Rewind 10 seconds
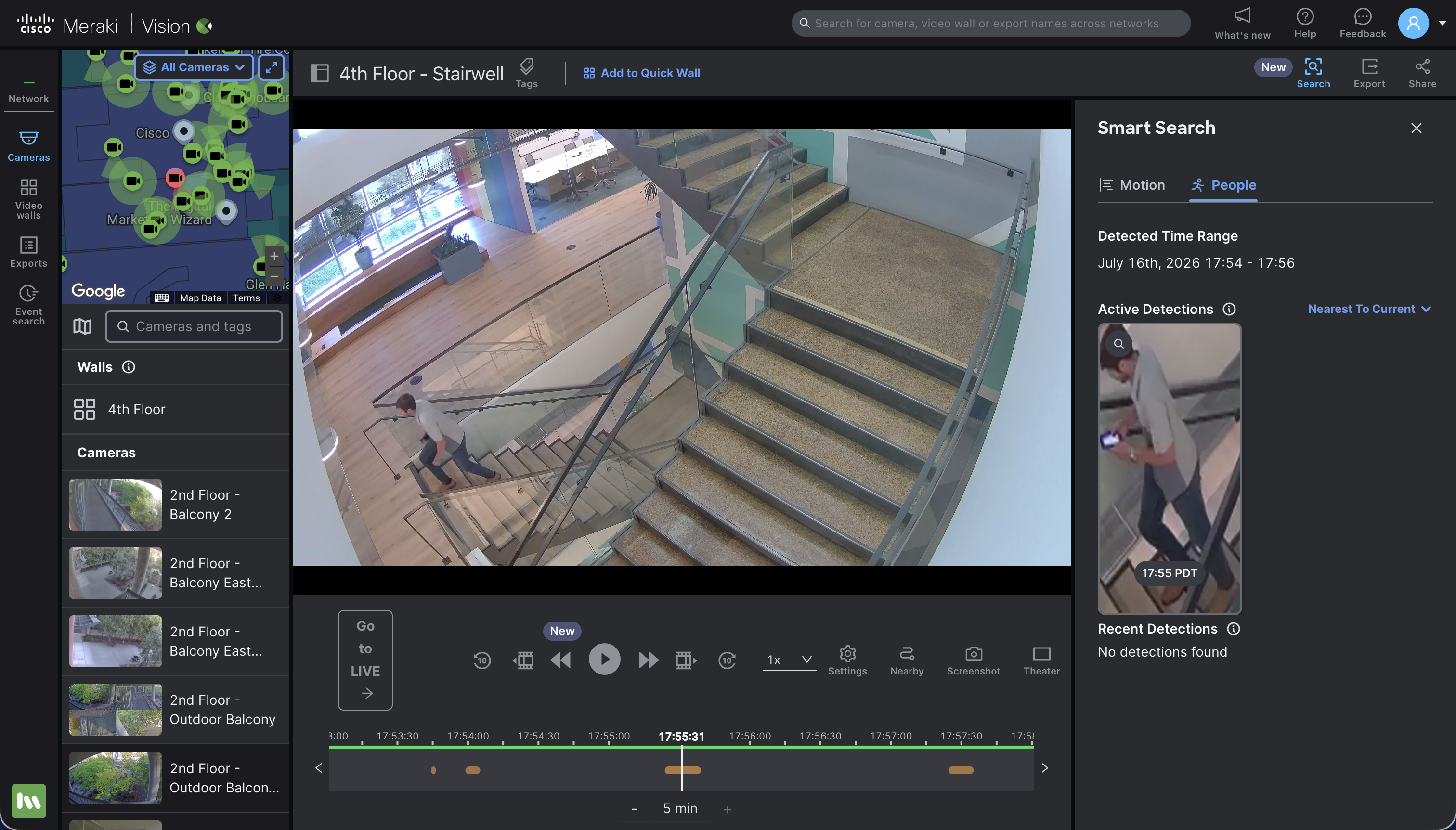This screenshot has width=1456, height=830. tap(482, 660)
